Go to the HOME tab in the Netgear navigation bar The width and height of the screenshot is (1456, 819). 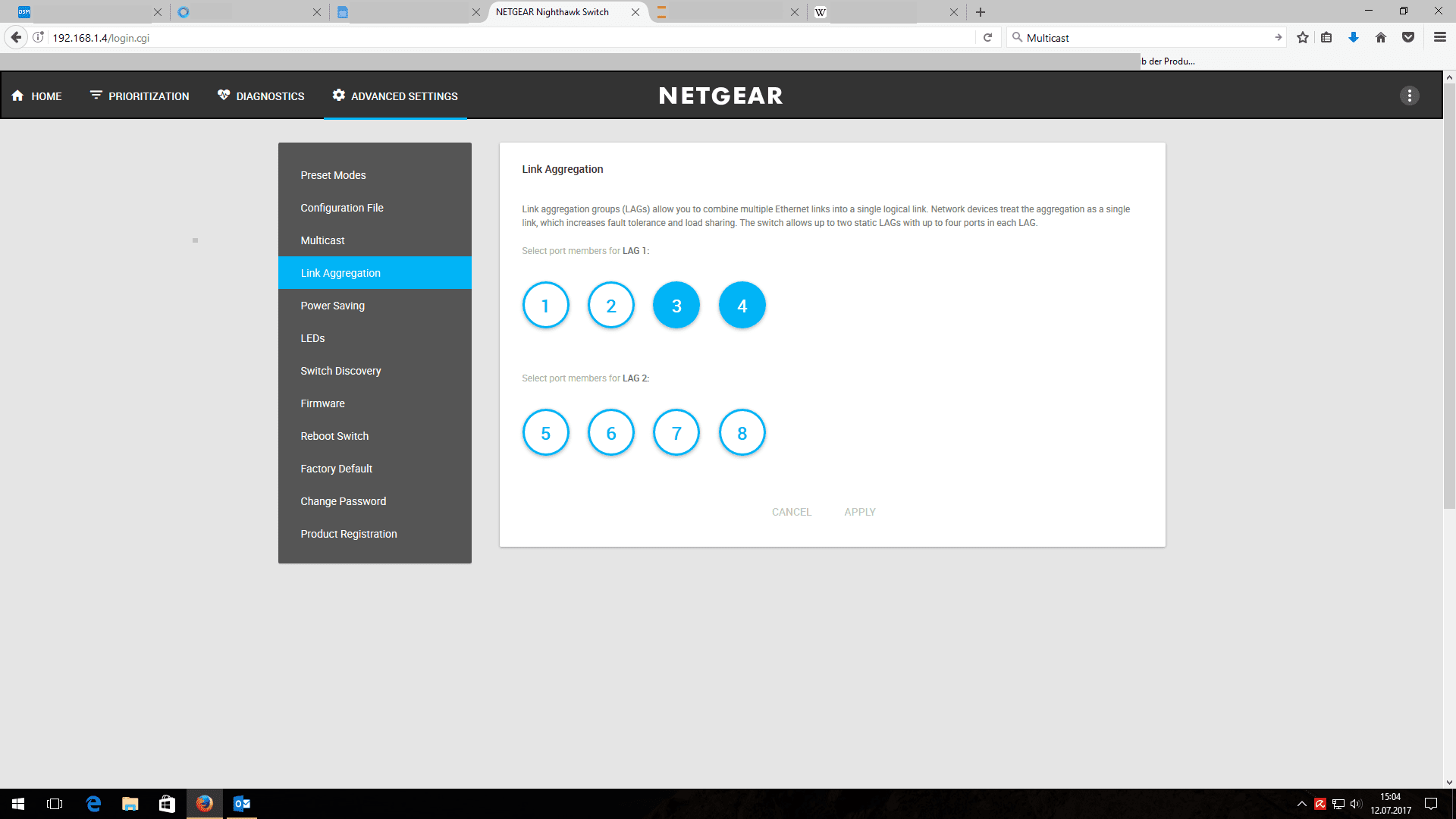[x=36, y=96]
